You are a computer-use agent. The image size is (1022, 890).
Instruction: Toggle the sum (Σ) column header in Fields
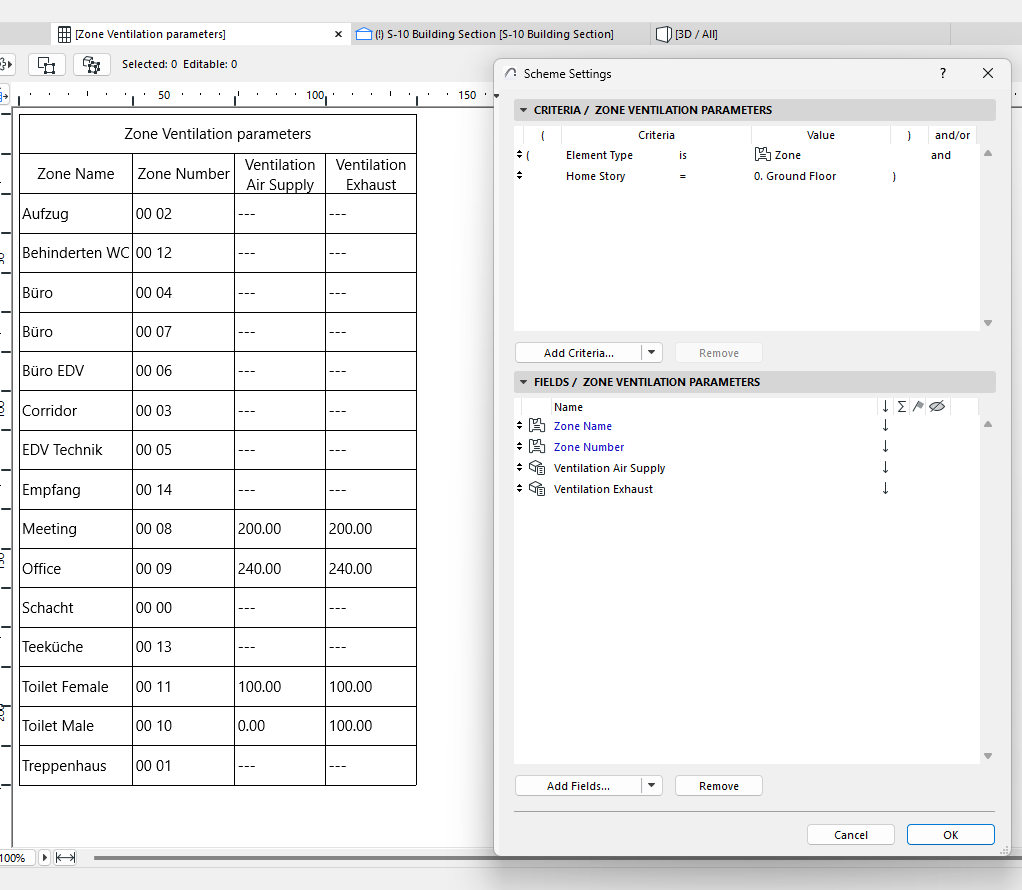[x=902, y=406]
